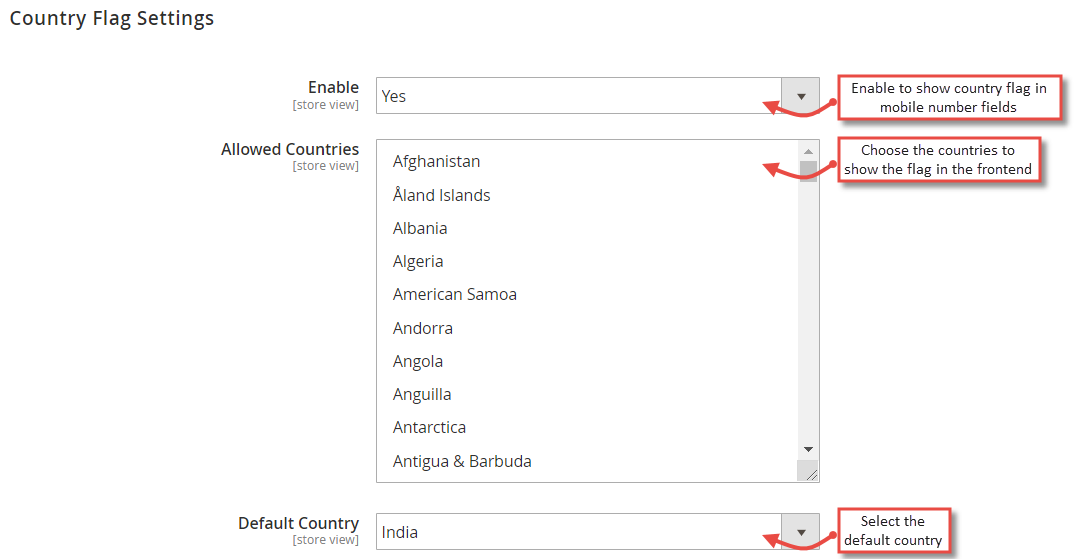Click the list resize handle corner

[x=808, y=471]
